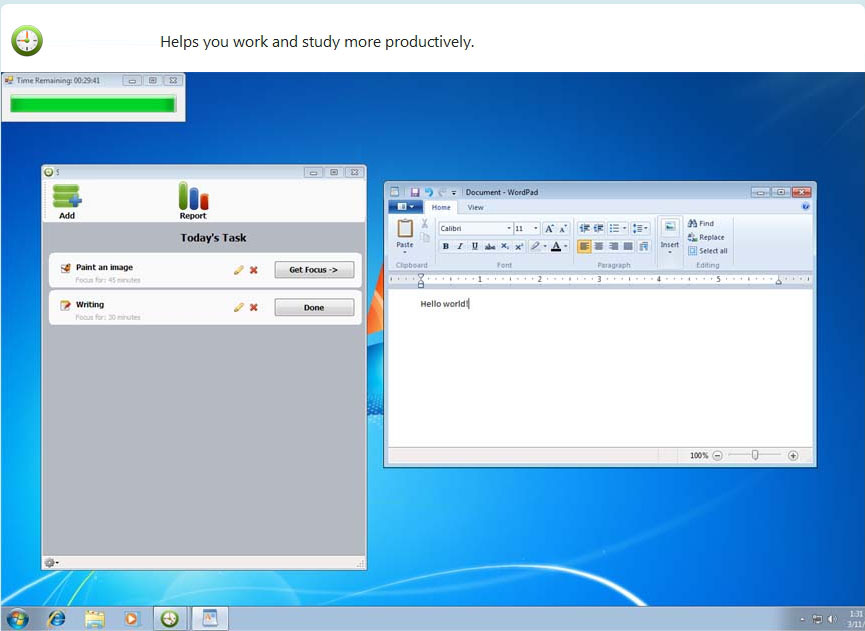
Task: Open the Report chart icon
Action: (x=193, y=196)
